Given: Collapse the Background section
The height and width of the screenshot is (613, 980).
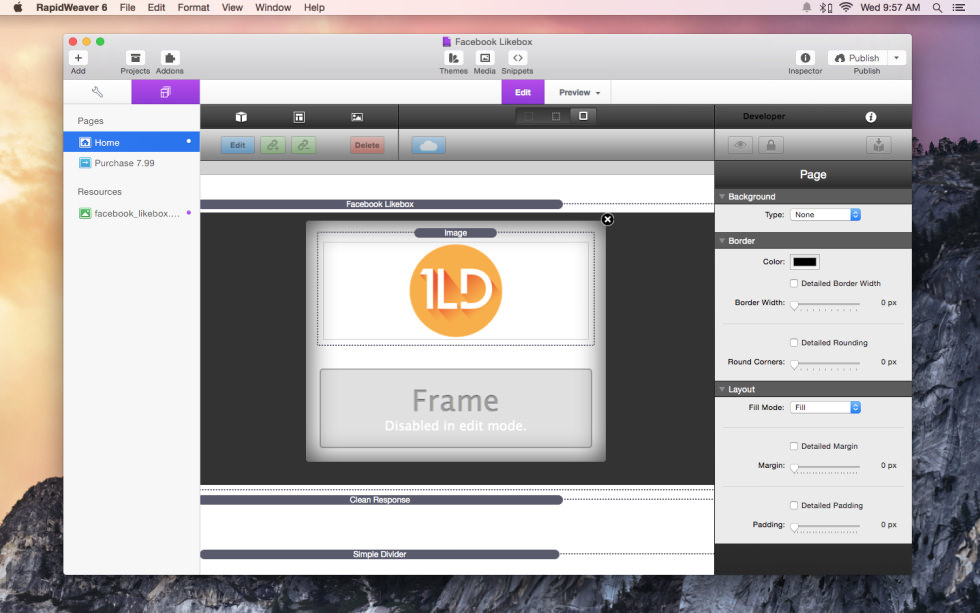Looking at the screenshot, I should coord(722,196).
